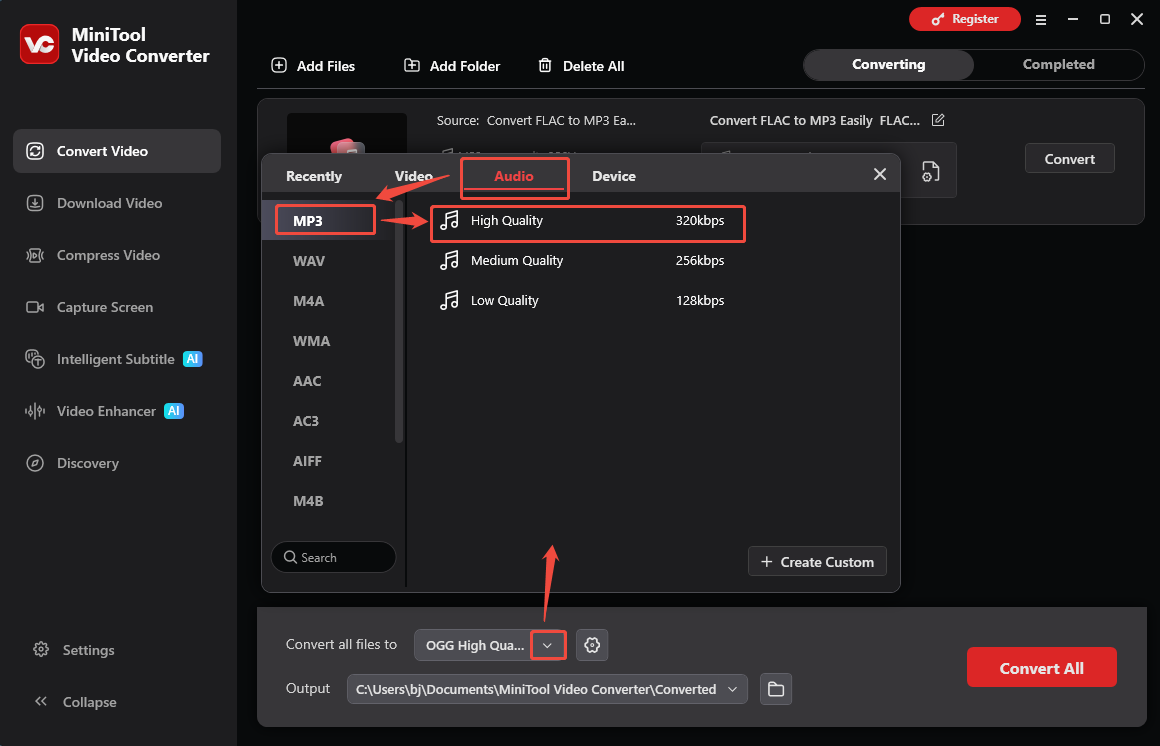Click the edit pencil icon beside output filename
1160x746 pixels.
[938, 120]
